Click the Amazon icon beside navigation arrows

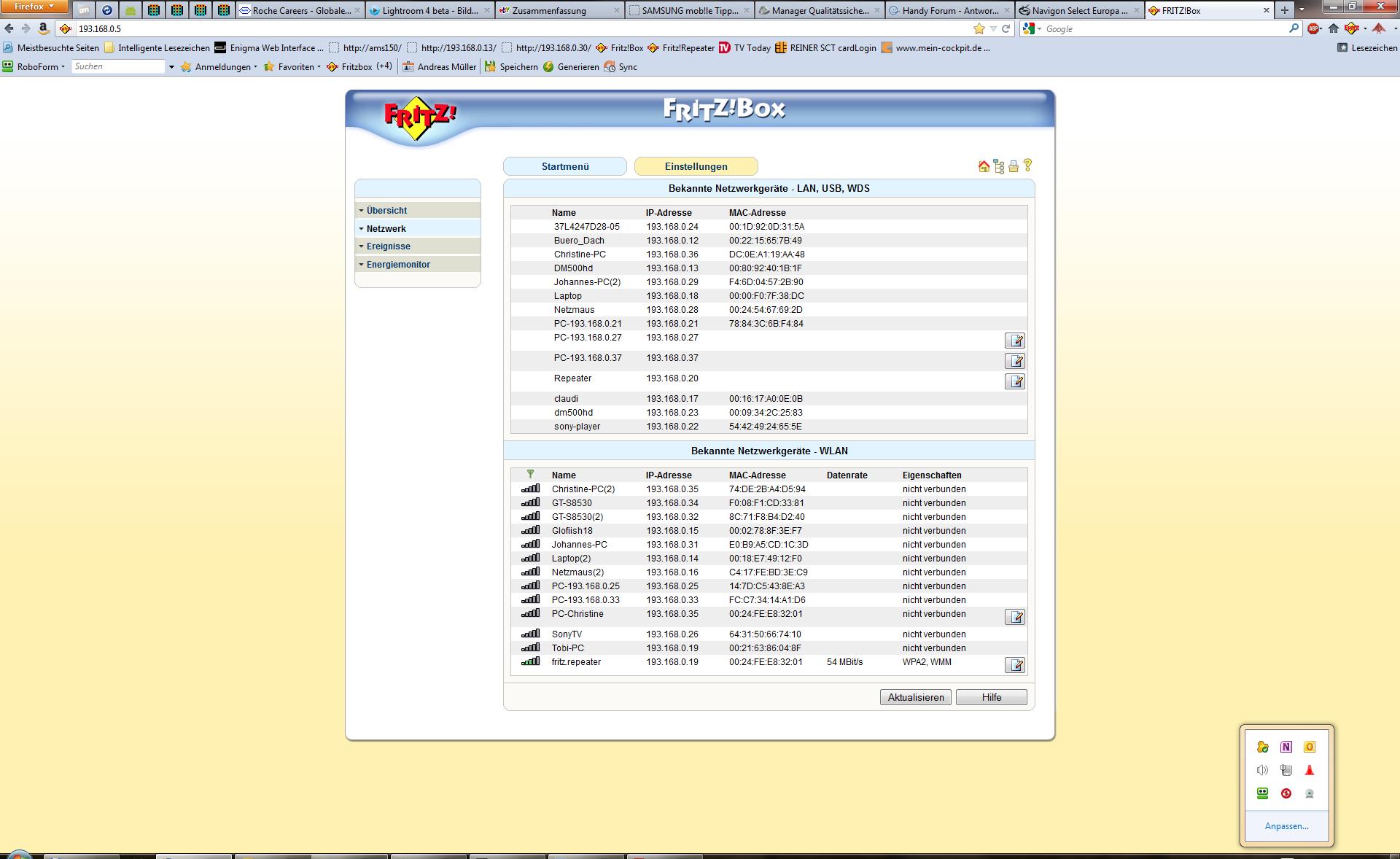(x=44, y=28)
